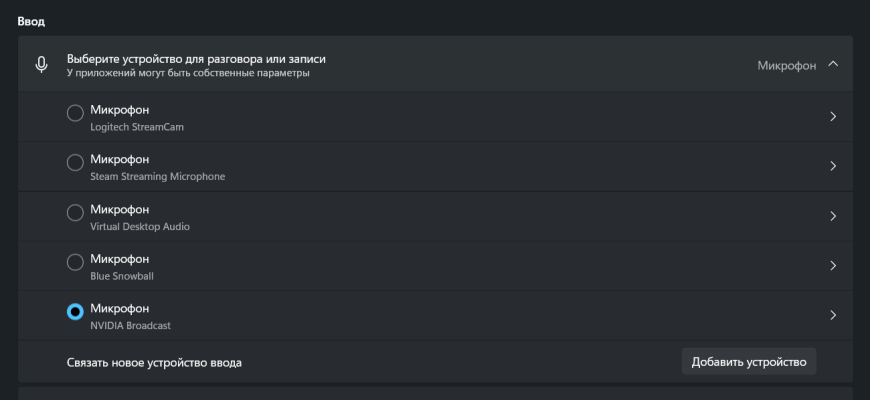Collapse the input device selection section
Viewport: 870px width, 400px height.
tap(833, 65)
